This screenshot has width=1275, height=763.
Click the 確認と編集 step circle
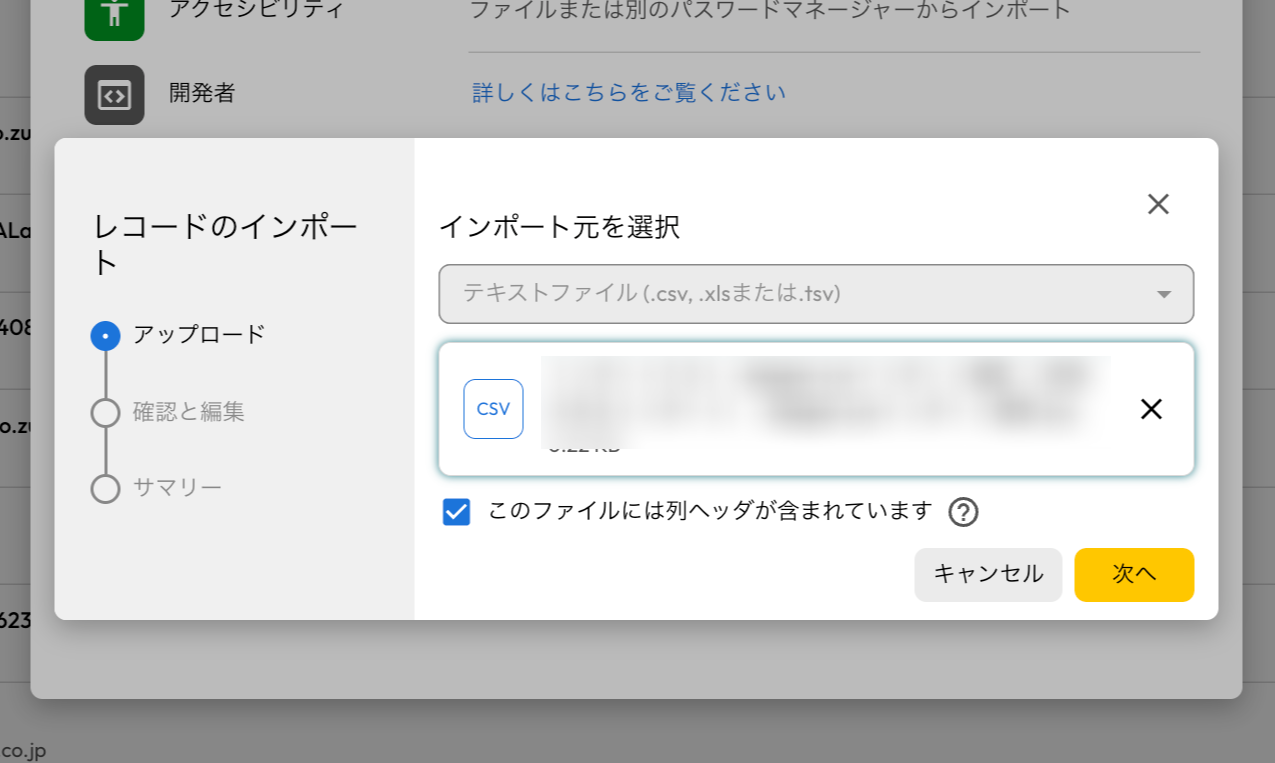click(105, 412)
